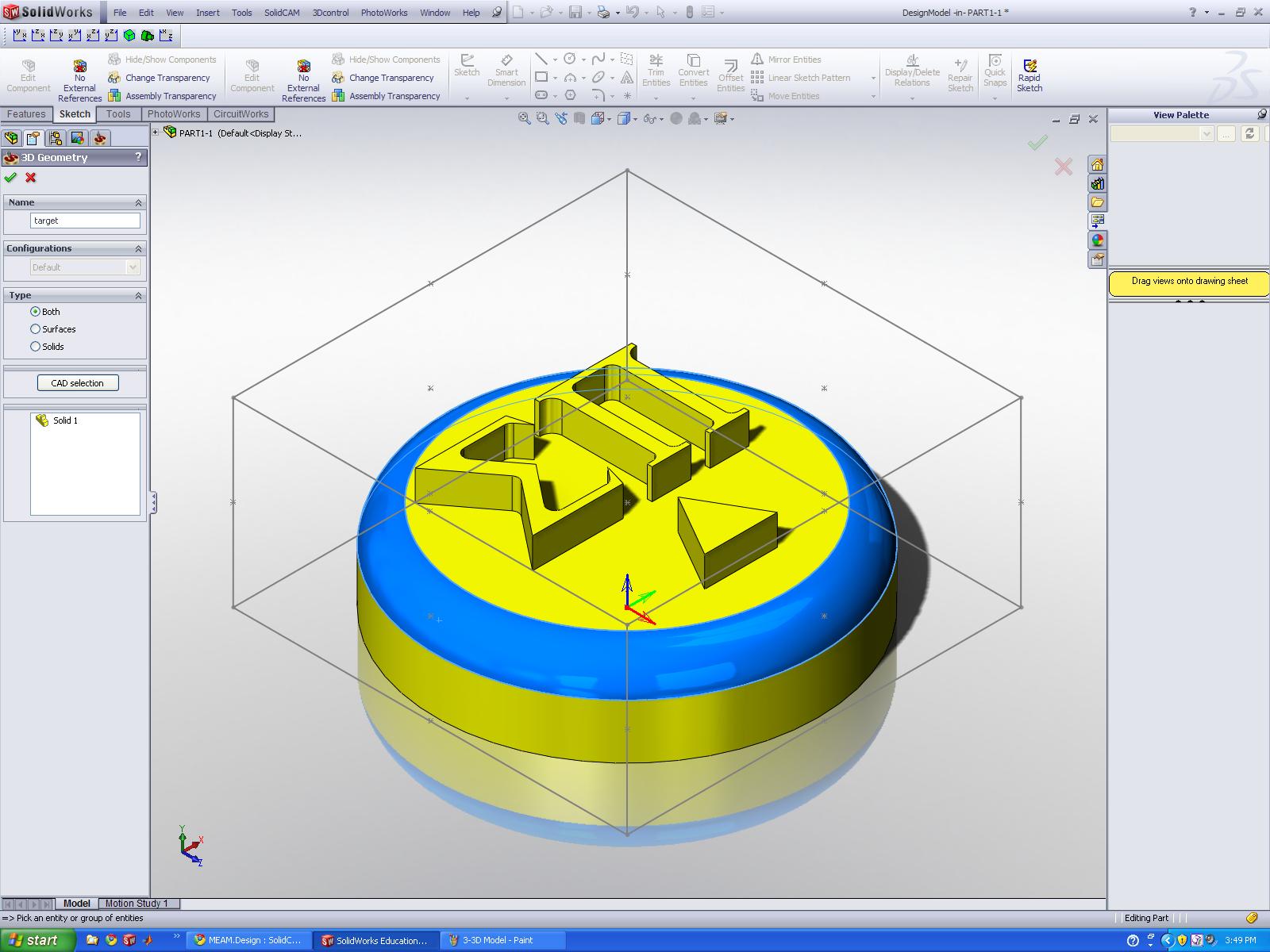The width and height of the screenshot is (1270, 952).
Task: Click the SolidWorks Resources home icon
Action: coord(1098,164)
